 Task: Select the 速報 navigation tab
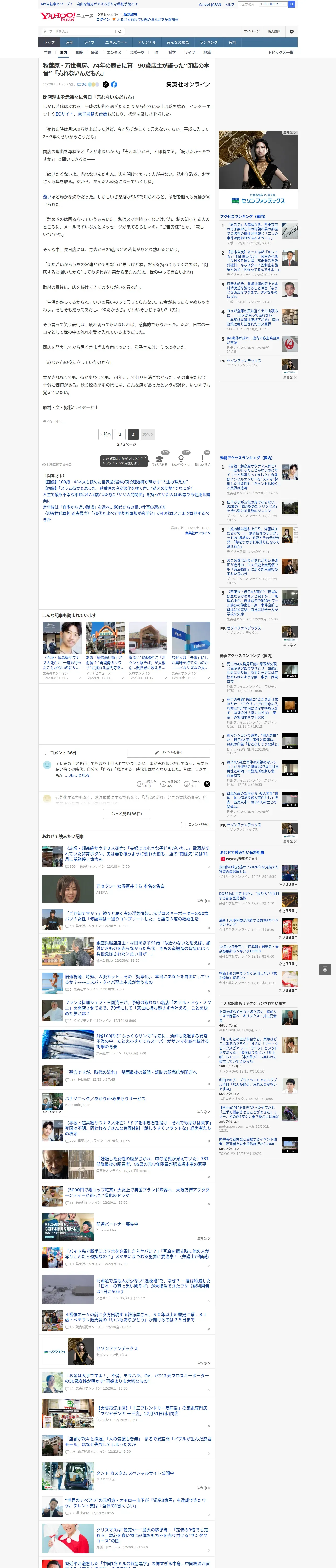click(69, 43)
